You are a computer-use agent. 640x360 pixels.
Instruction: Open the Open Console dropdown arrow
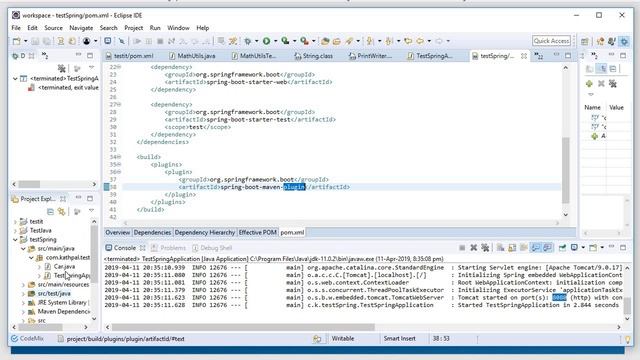pyautogui.click(x=602, y=248)
